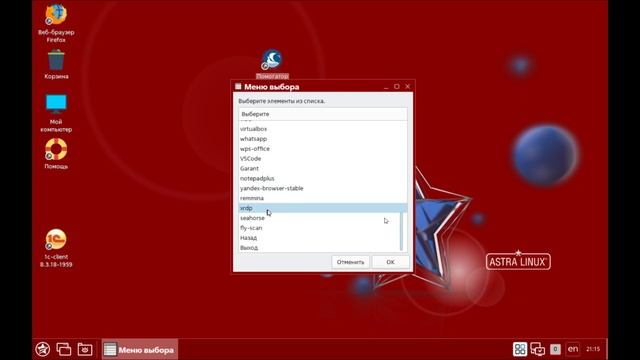
Task: Click the notification counter tray icon
Action: [555, 349]
